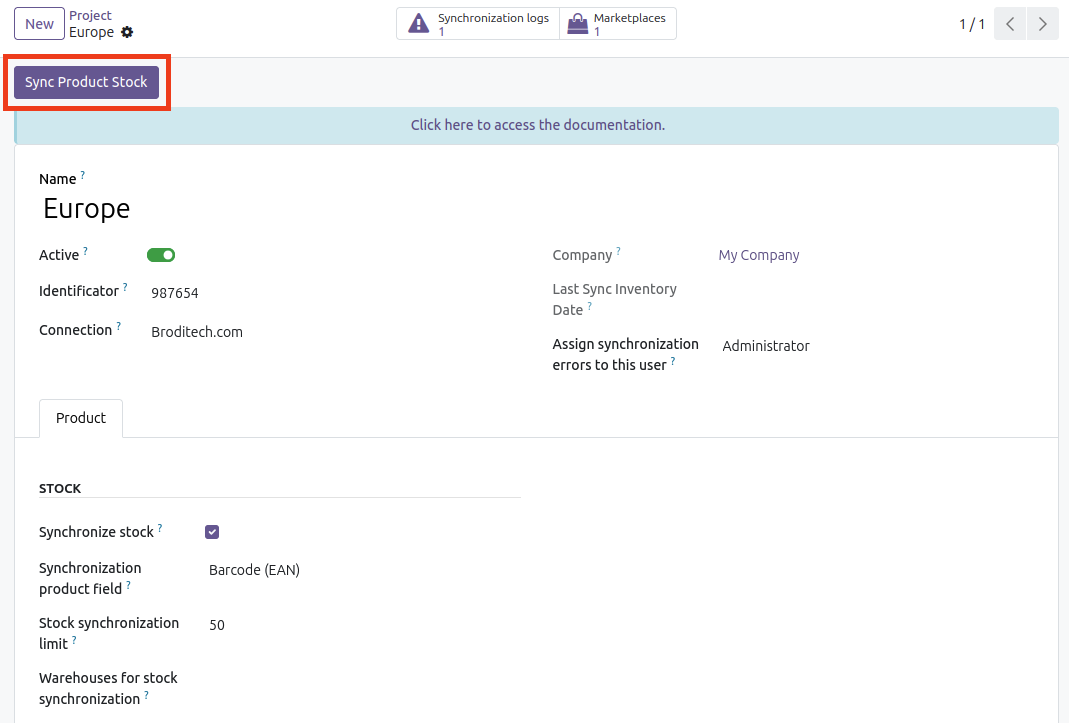Screen dimensions: 1069x723
Task: Open Marketplaces shopping bag icon
Action: (577, 24)
